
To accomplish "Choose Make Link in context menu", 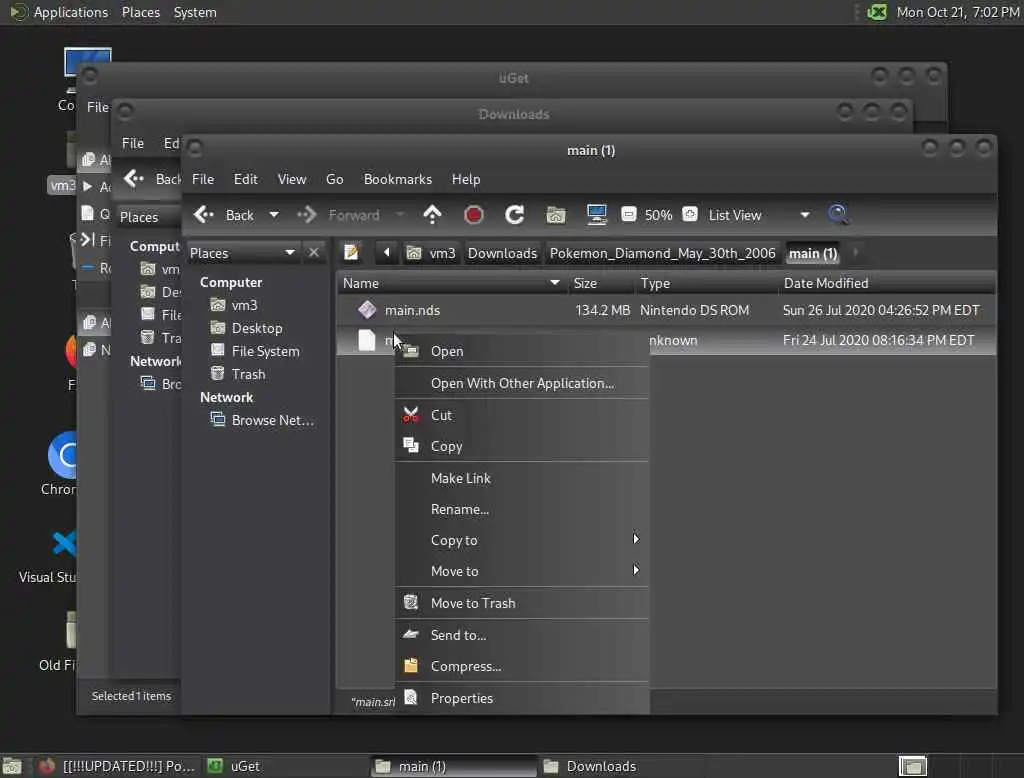I will (x=522, y=478).
